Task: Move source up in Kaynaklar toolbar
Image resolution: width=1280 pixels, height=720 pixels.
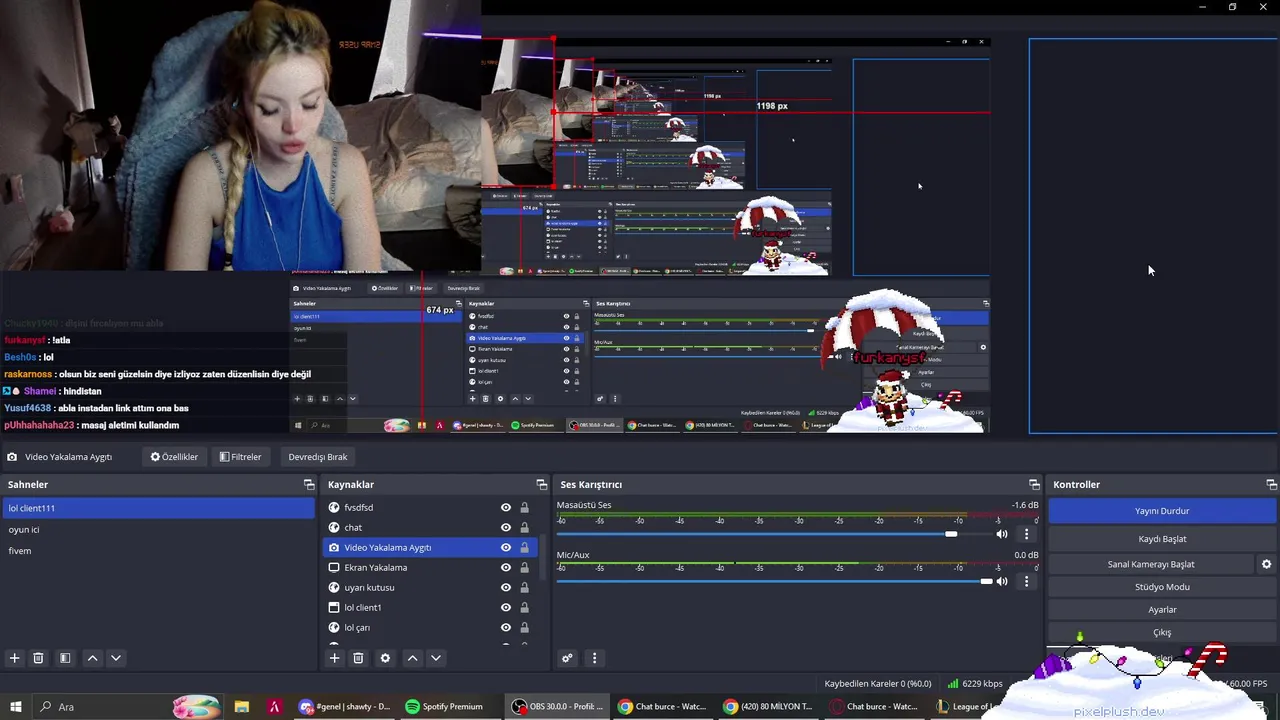Action: coord(412,658)
